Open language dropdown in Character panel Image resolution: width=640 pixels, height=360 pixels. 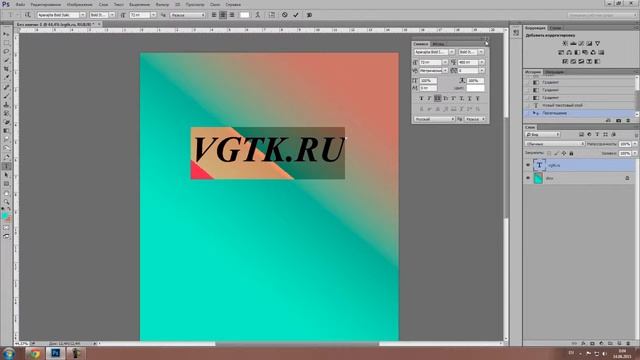point(434,119)
